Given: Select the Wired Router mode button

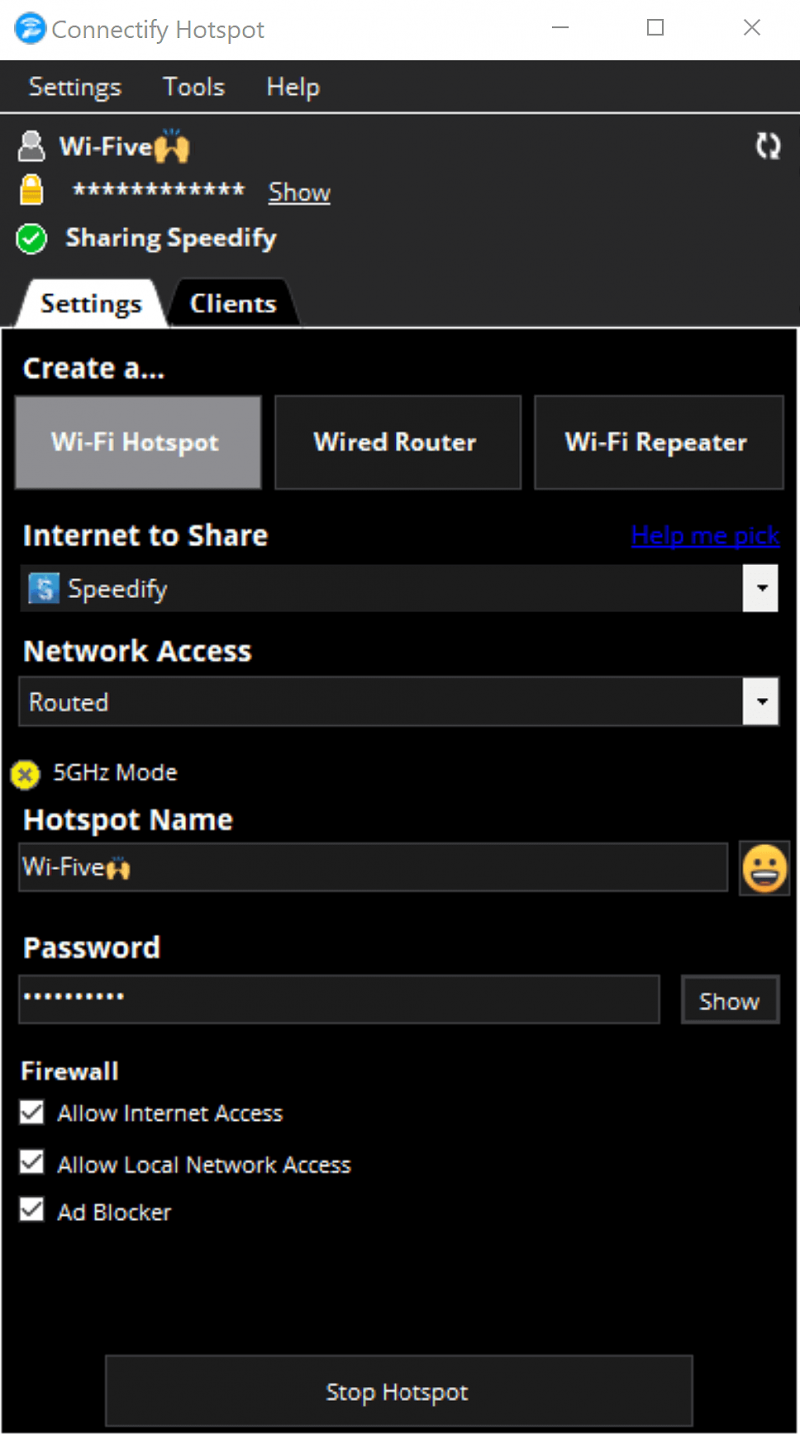Looking at the screenshot, I should (397, 443).
